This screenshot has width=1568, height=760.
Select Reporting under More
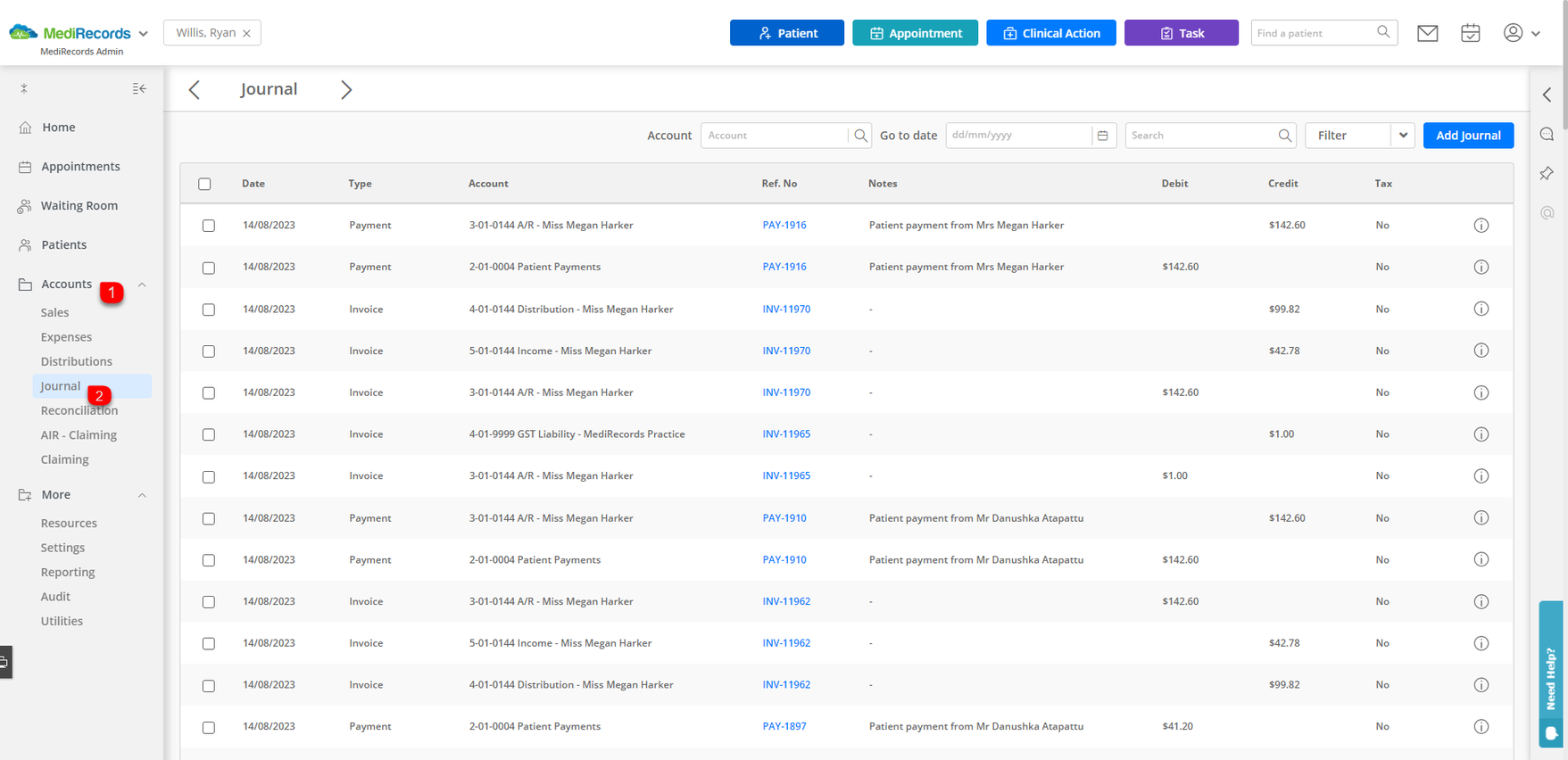pyautogui.click(x=68, y=573)
